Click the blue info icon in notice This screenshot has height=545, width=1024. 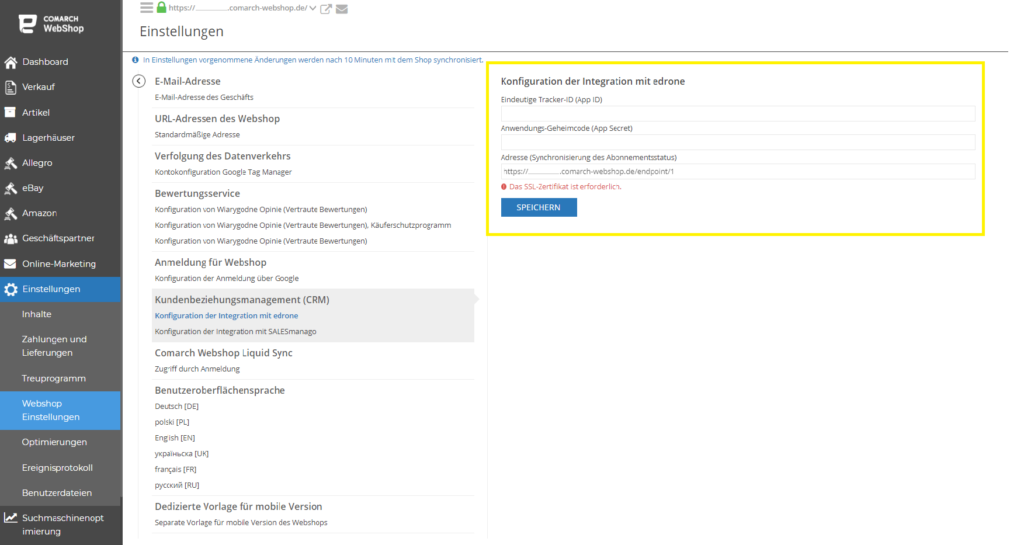(x=135, y=59)
